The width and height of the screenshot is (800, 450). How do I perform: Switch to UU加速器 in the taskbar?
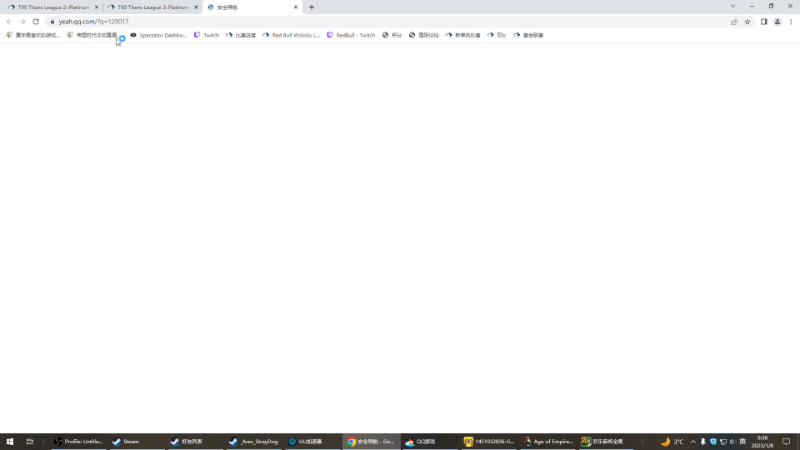[x=312, y=441]
